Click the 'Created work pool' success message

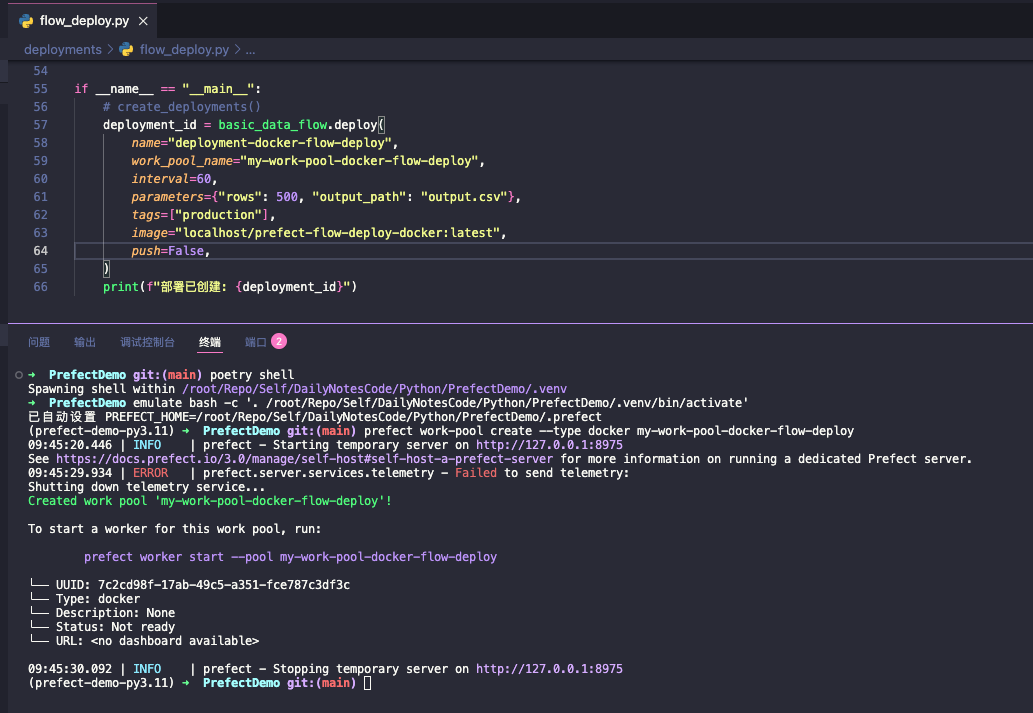209,501
